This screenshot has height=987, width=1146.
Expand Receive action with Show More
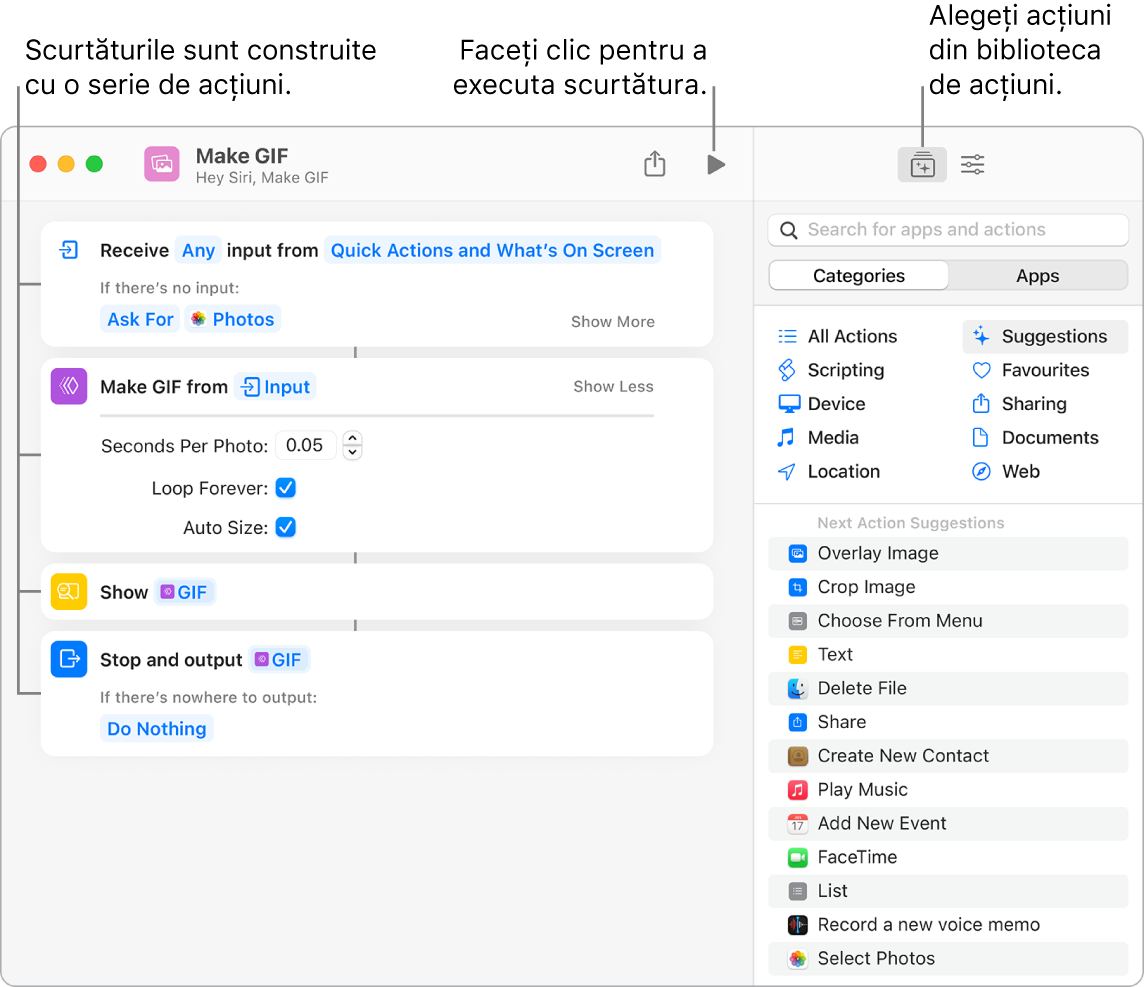[612, 322]
